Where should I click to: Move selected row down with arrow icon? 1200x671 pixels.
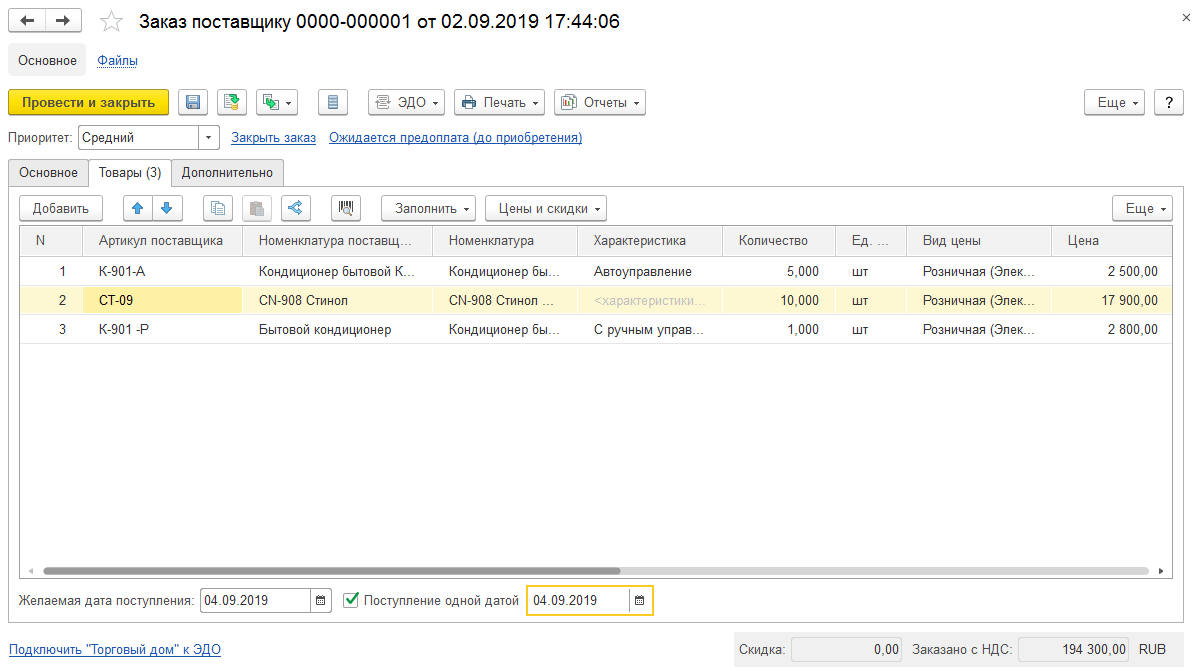point(166,208)
